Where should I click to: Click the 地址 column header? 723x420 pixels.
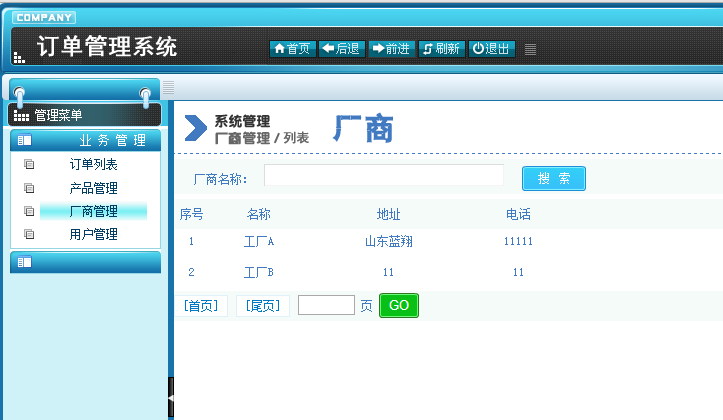click(388, 214)
